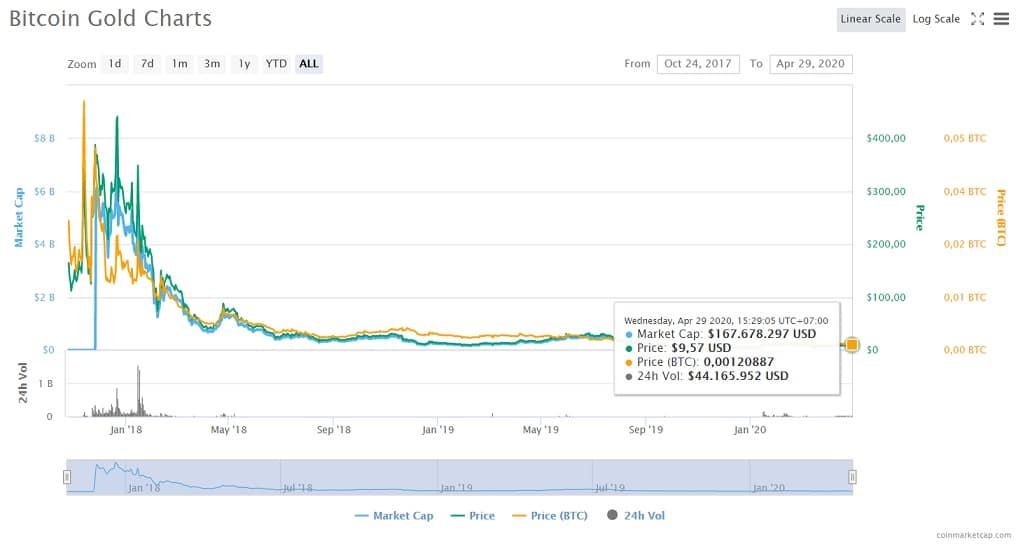Screen dimensions: 1023x544
Task: Click the $8 B market cap axis label
Action: 44,138
